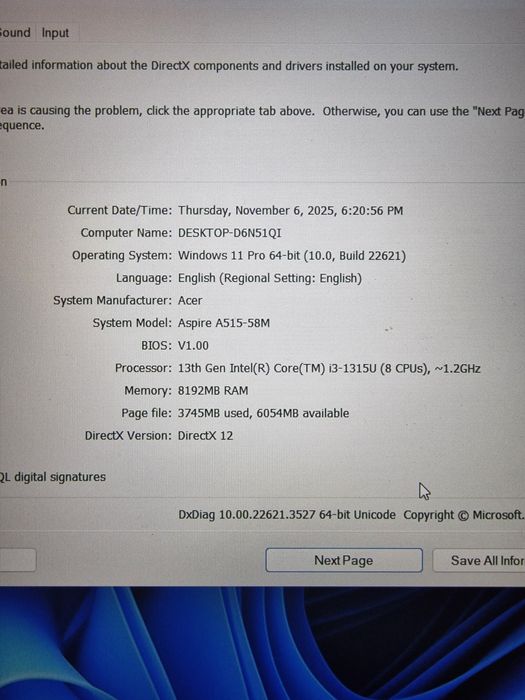Select the Page file value 3745MB used
Screen dimensions: 525x700
point(263,413)
